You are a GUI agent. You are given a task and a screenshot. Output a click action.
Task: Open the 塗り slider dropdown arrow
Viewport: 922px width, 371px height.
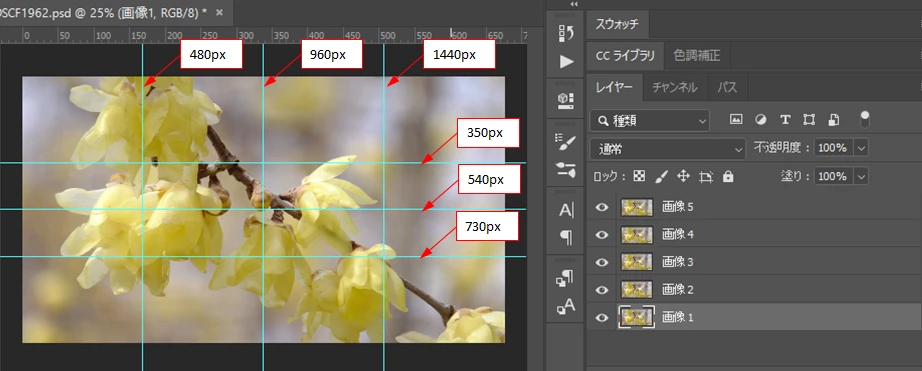pyautogui.click(x=861, y=176)
